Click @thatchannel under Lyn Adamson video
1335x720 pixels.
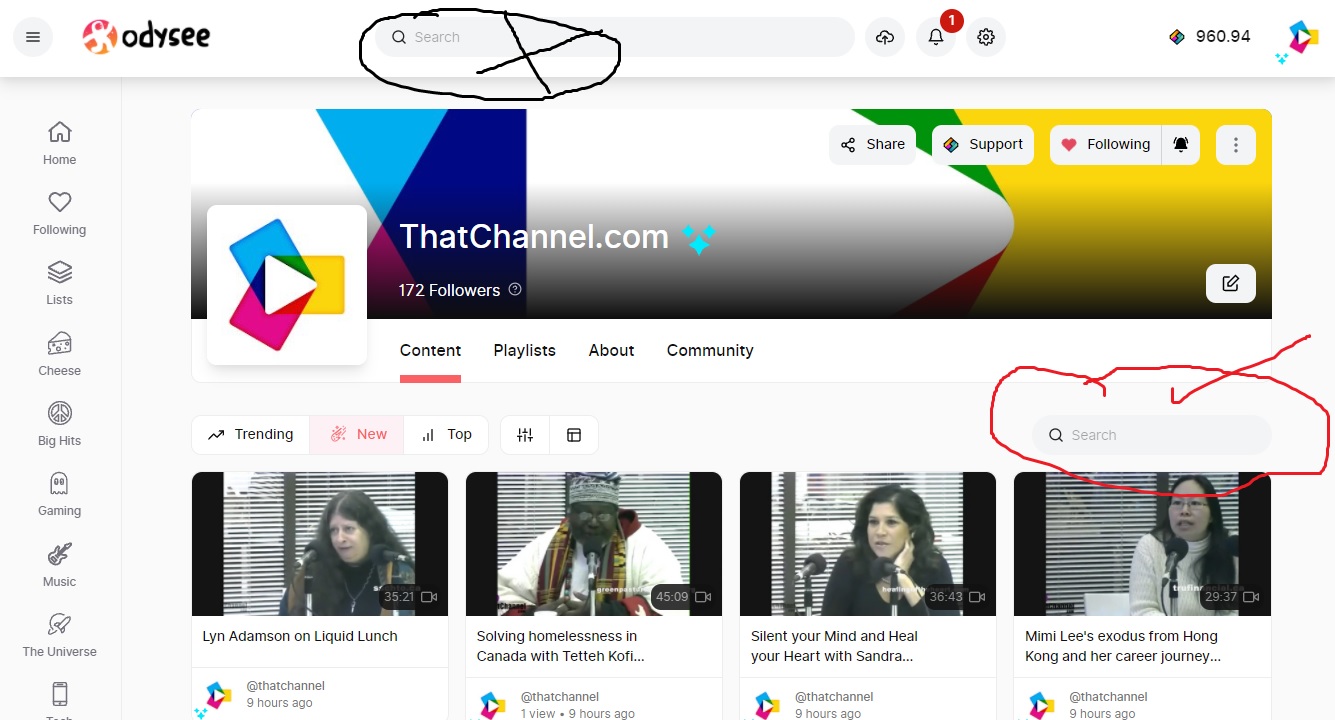point(286,686)
